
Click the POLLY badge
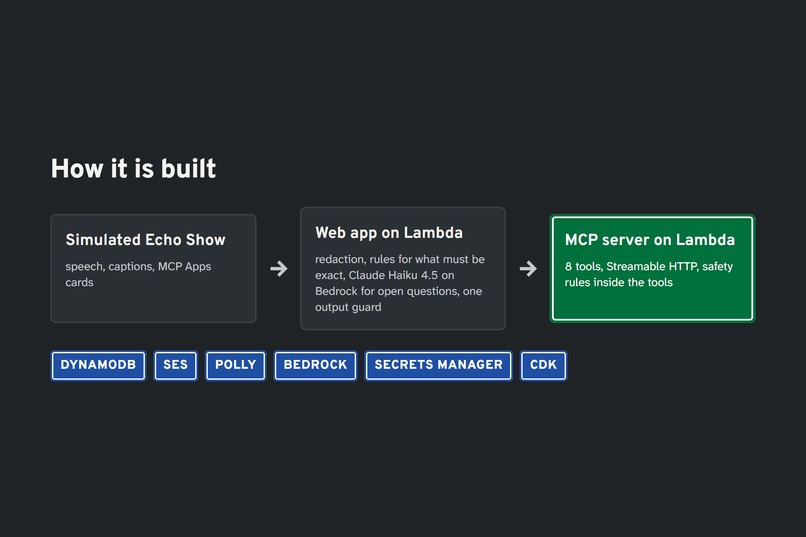pyautogui.click(x=235, y=365)
